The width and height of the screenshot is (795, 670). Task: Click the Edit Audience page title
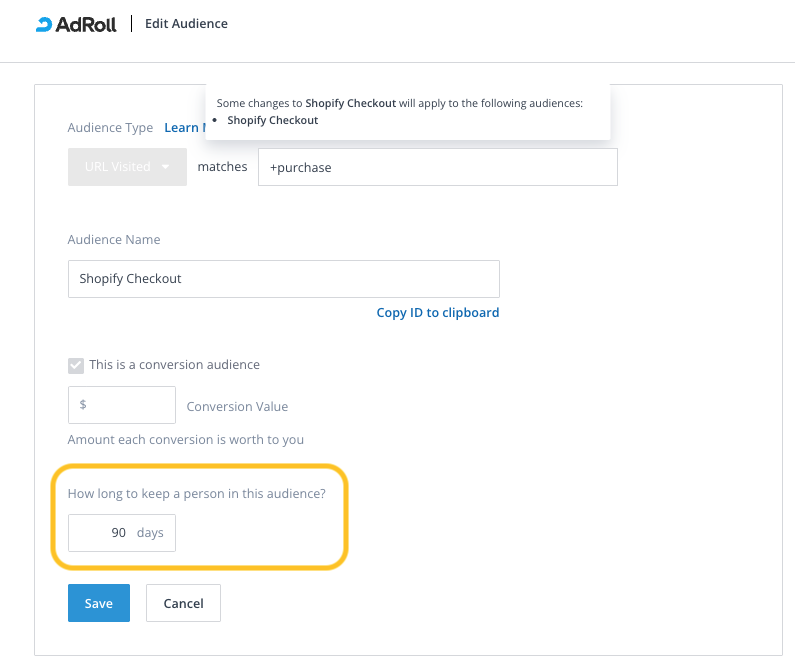(186, 23)
